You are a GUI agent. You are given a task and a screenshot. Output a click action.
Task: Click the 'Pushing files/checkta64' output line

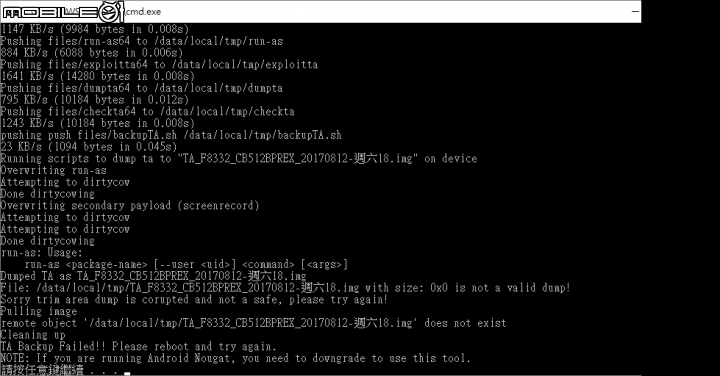point(147,112)
